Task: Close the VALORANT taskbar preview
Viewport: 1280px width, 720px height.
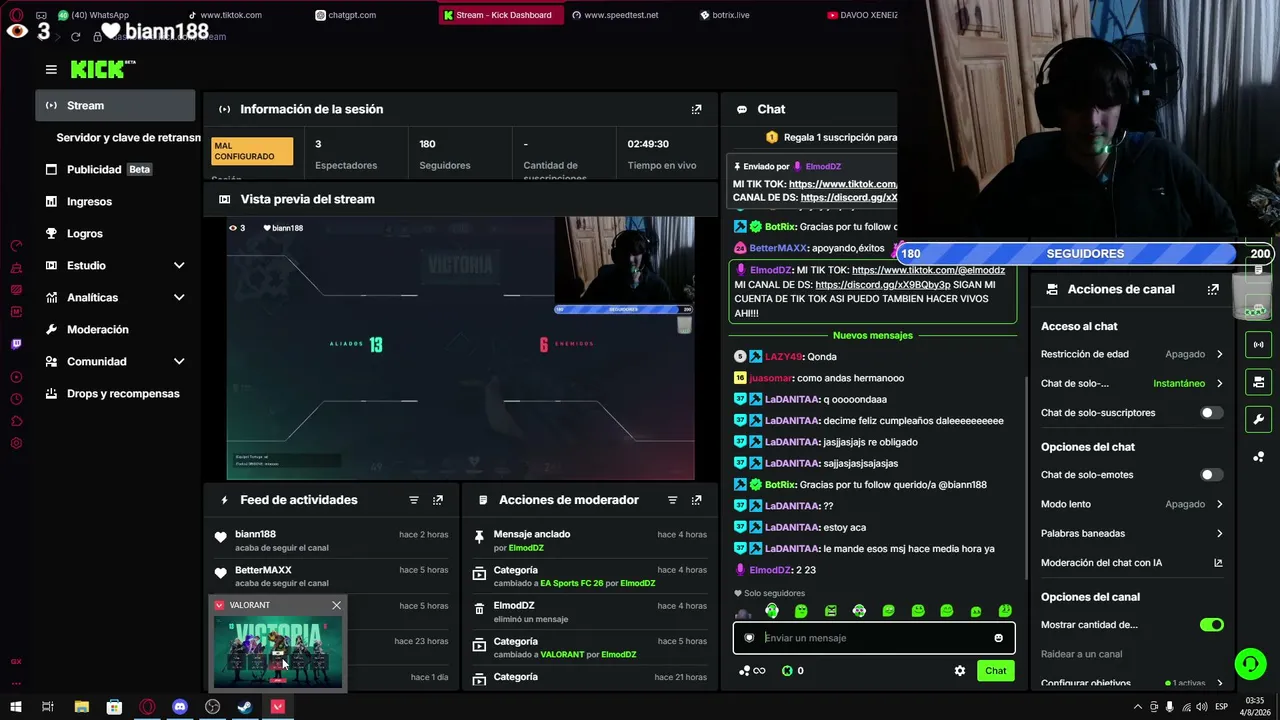Action: click(336, 605)
